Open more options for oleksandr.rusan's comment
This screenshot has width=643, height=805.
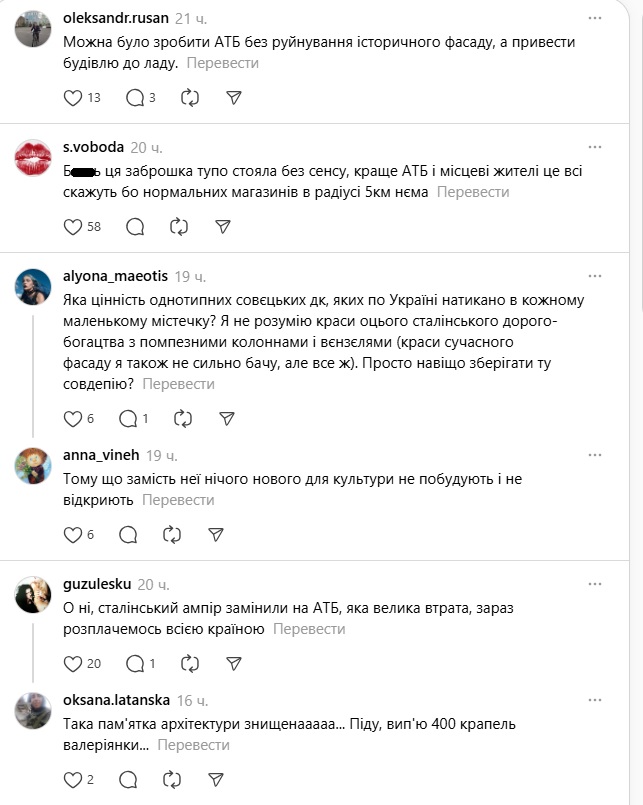[x=596, y=19]
